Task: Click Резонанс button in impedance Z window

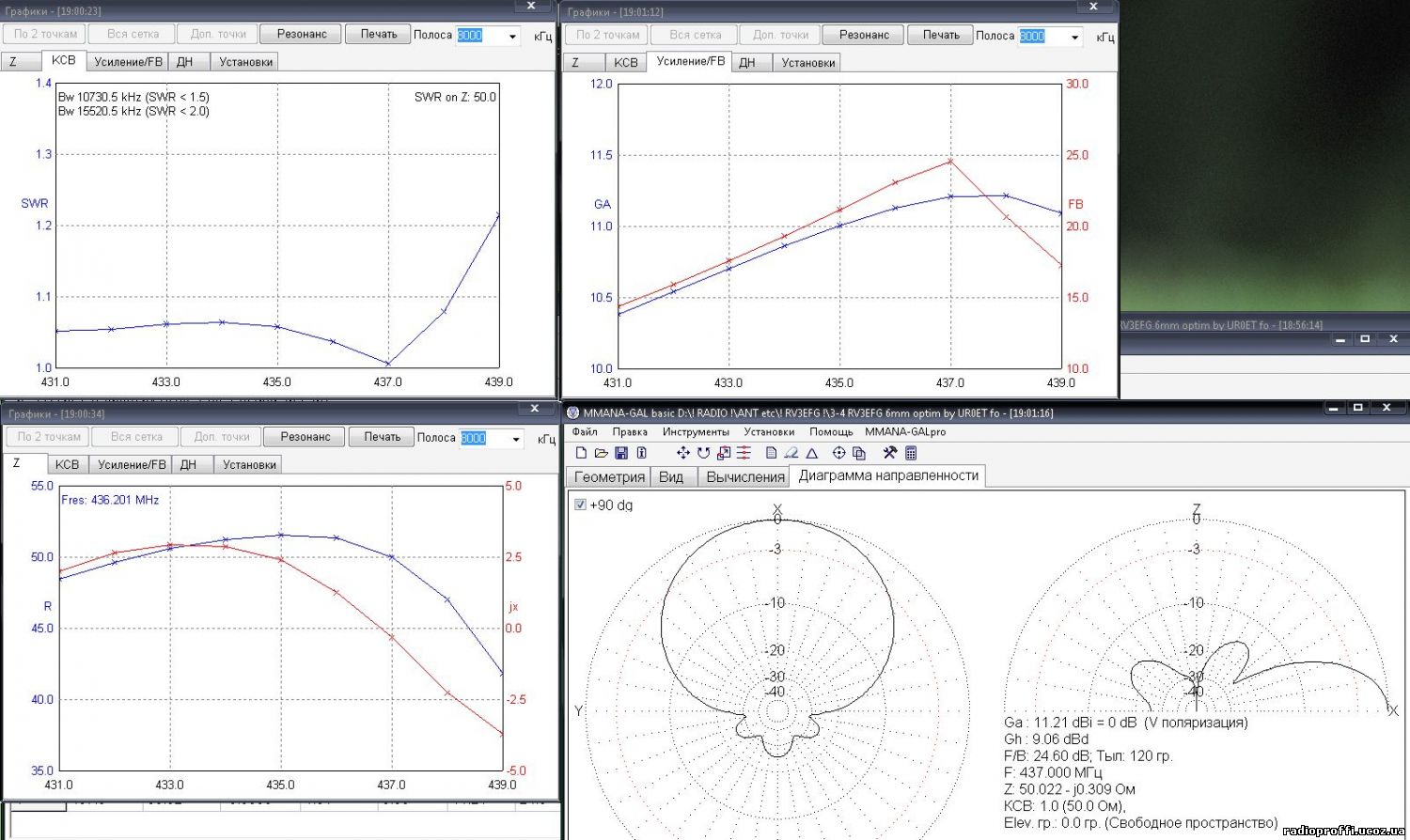Action: (x=305, y=437)
